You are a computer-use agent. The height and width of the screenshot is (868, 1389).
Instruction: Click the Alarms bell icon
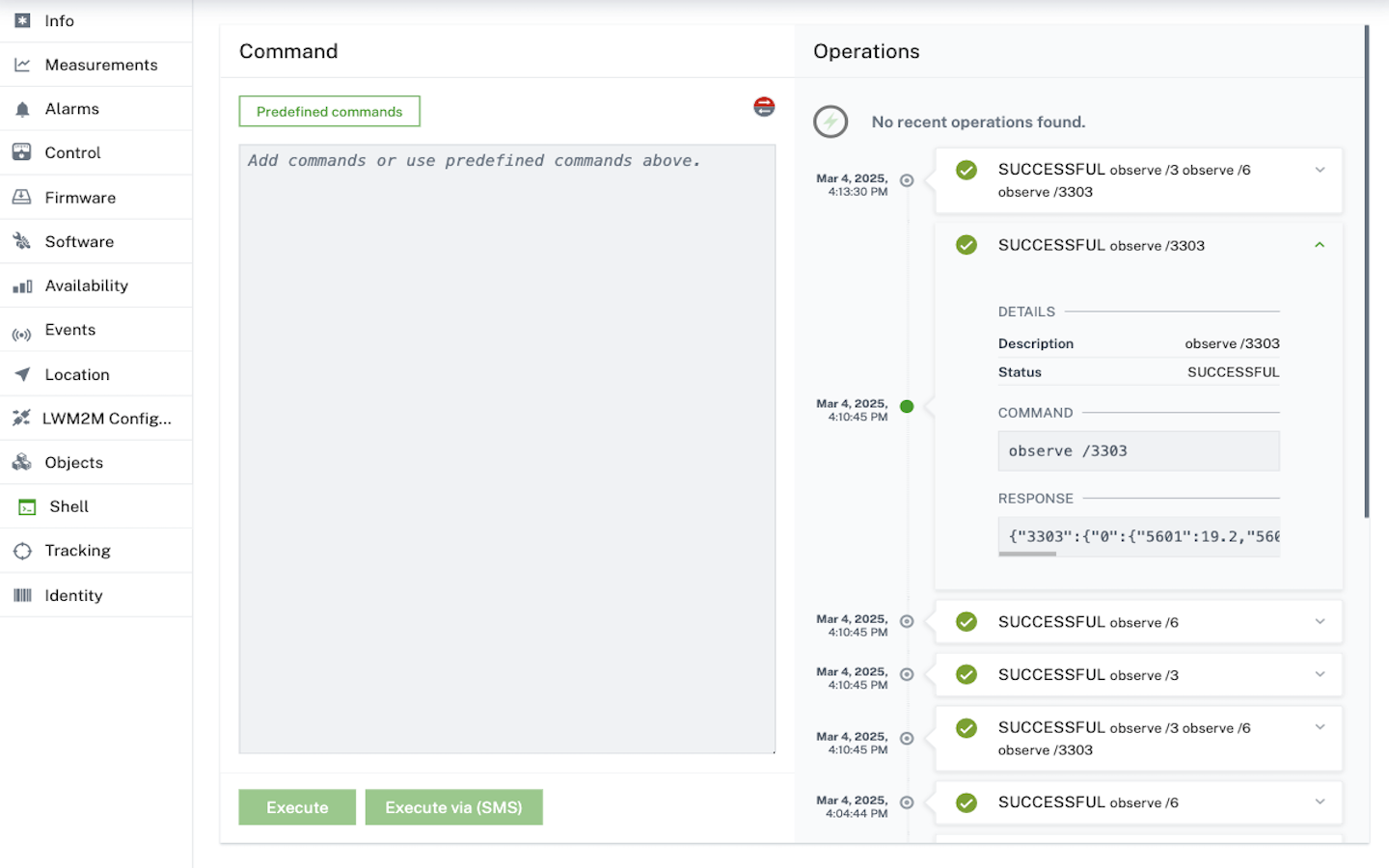[x=22, y=110]
